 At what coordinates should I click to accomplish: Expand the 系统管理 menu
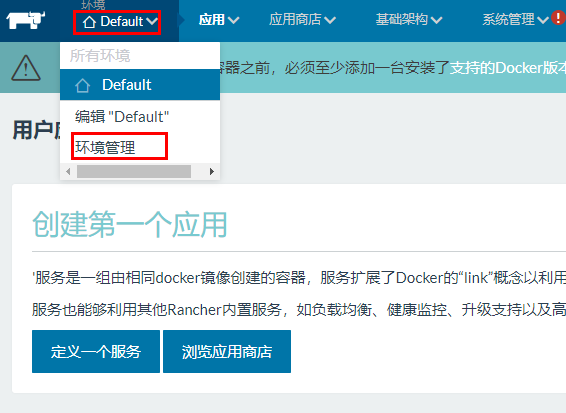pos(515,19)
